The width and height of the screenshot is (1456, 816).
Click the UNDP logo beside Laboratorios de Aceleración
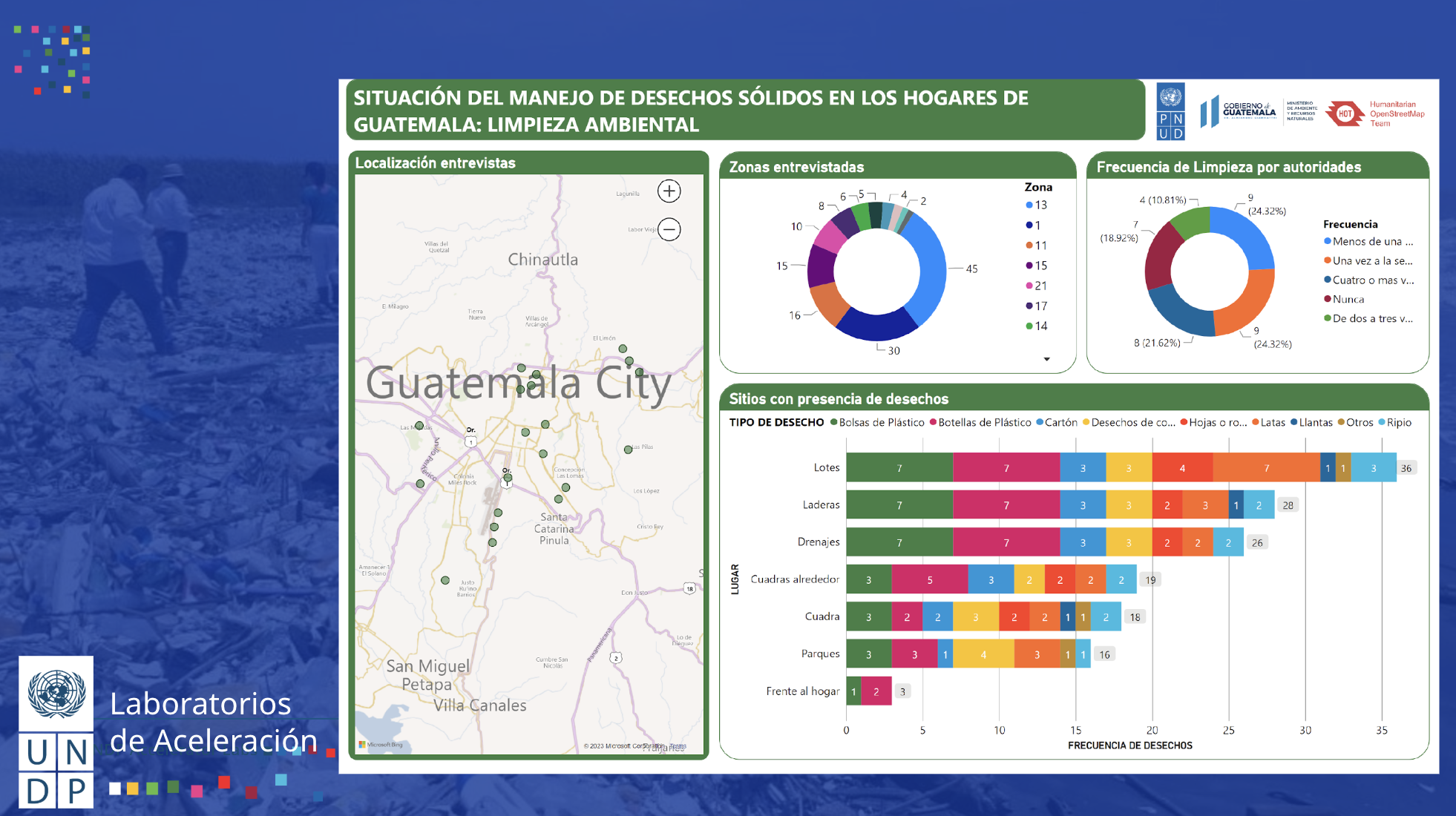[56, 731]
